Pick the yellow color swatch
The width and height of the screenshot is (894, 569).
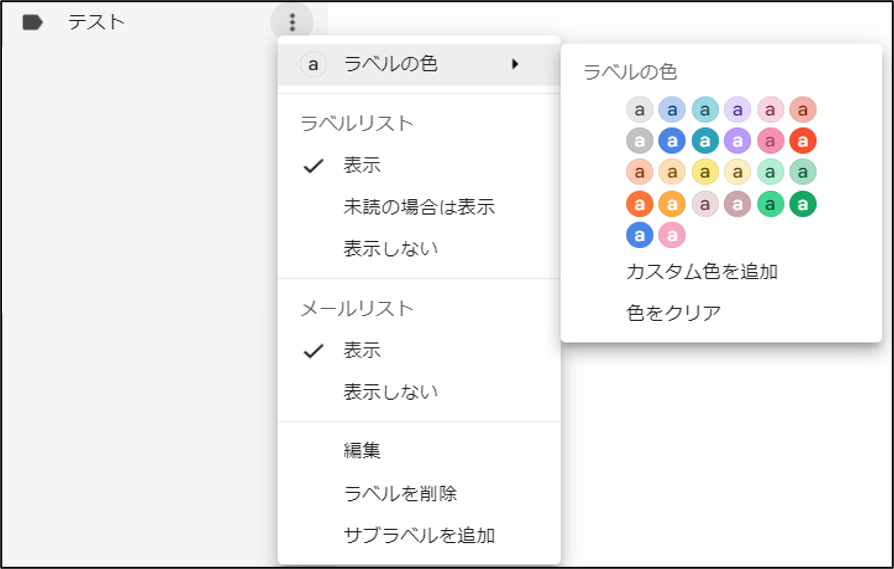[705, 172]
